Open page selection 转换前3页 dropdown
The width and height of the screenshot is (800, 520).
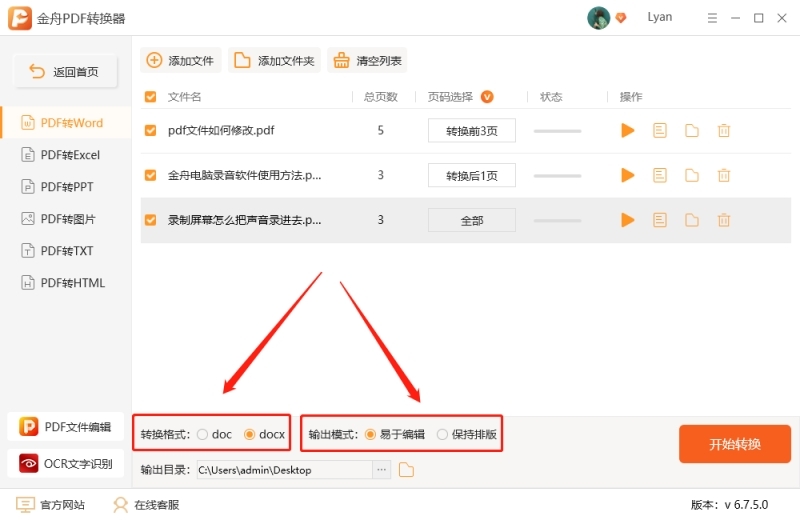(x=471, y=131)
